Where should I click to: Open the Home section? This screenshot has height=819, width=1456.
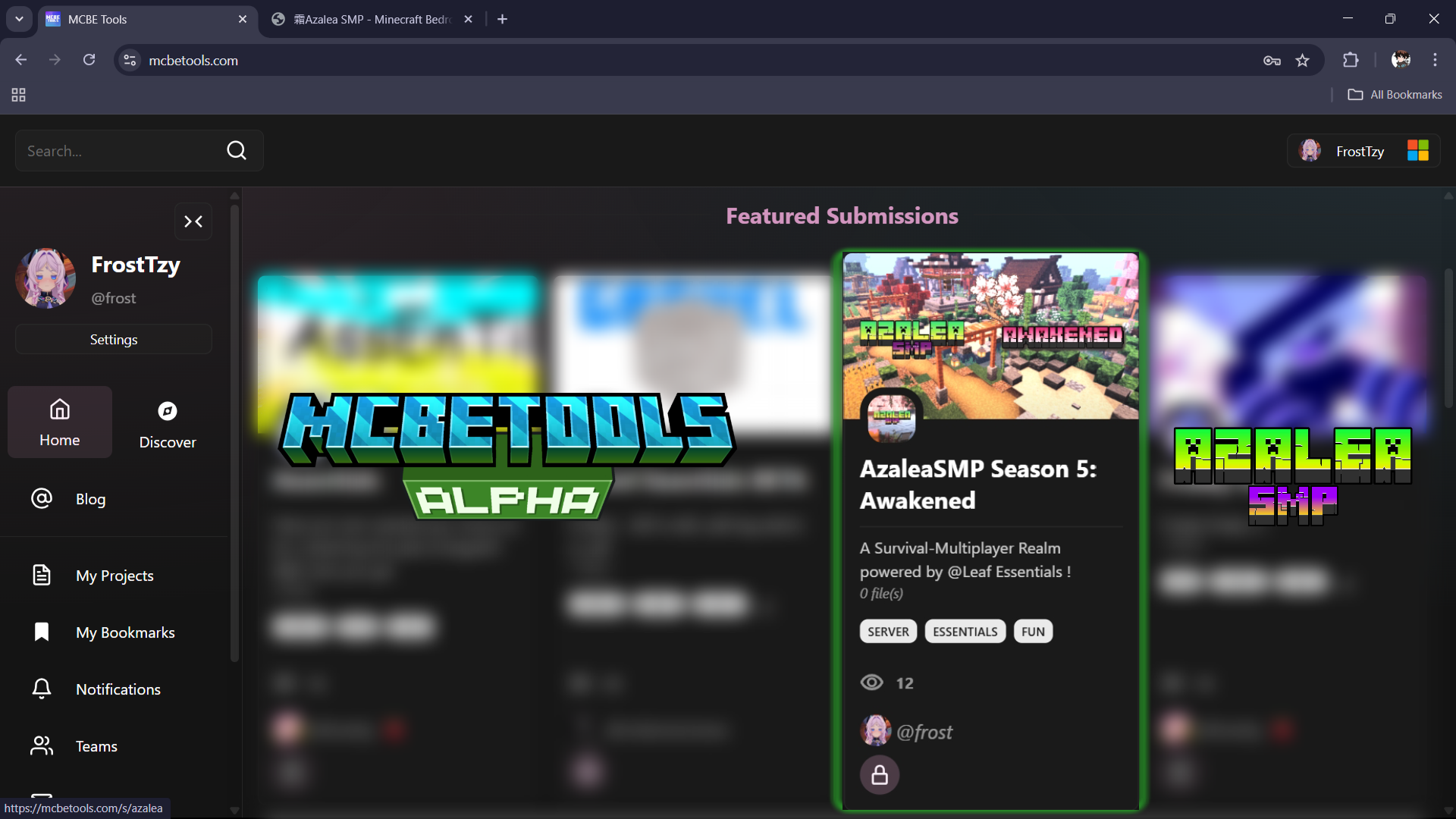pos(60,422)
